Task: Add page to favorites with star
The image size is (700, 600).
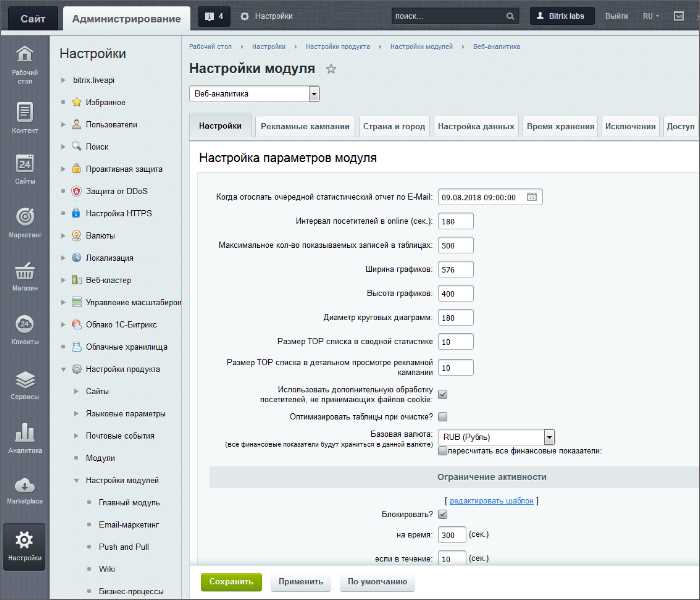Action: [331, 69]
